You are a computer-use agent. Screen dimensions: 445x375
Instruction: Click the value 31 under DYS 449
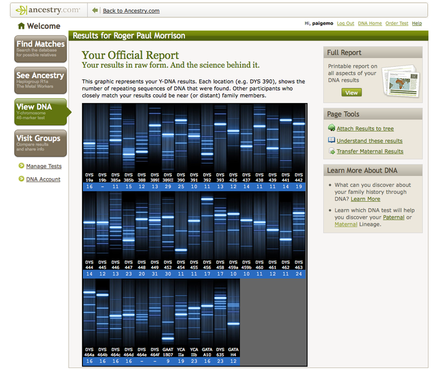click(155, 274)
